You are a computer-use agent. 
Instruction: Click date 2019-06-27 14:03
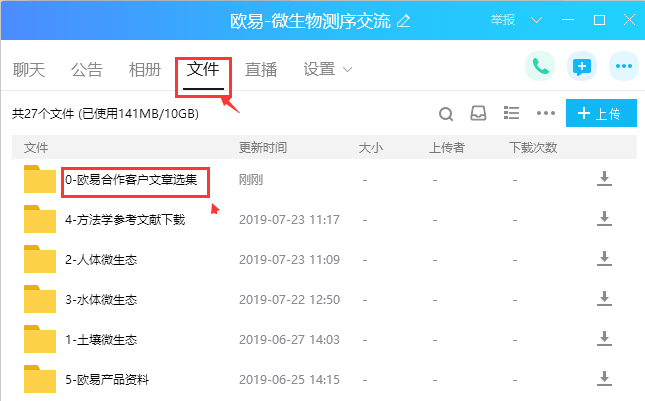tap(290, 339)
